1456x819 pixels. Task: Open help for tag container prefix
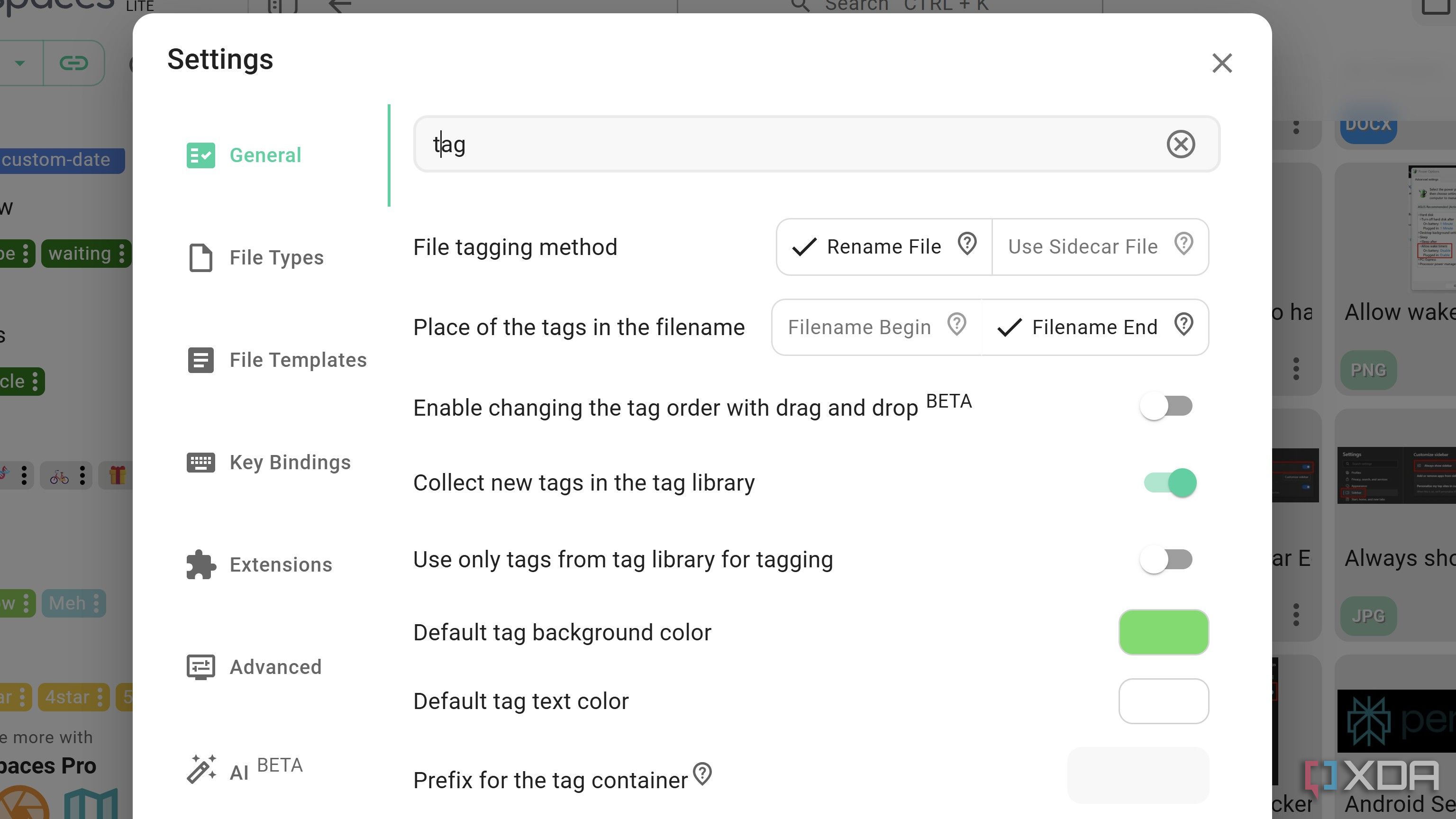click(x=702, y=774)
